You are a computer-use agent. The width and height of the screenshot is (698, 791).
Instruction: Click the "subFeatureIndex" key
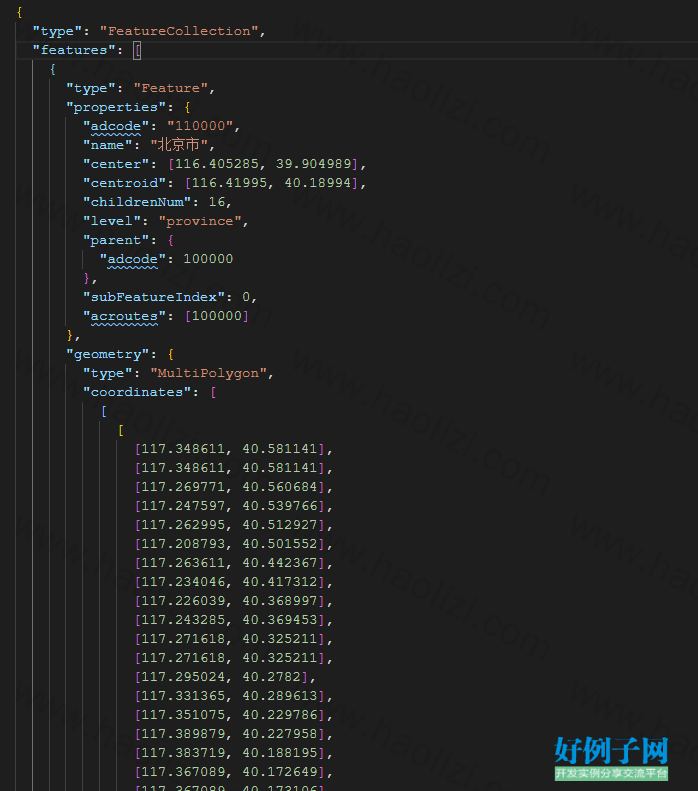point(153,297)
